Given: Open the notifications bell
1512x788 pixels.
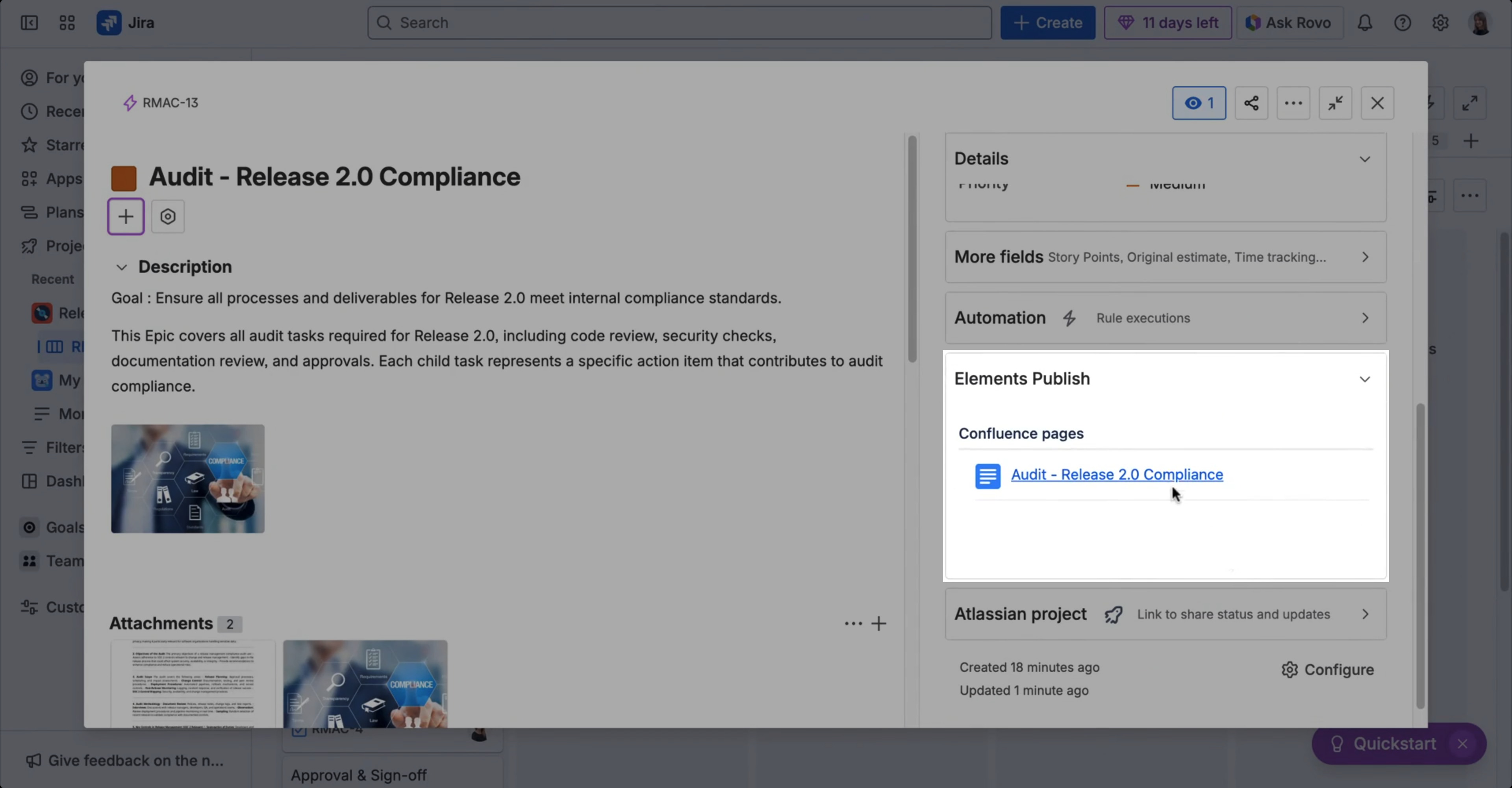Looking at the screenshot, I should pos(1365,23).
